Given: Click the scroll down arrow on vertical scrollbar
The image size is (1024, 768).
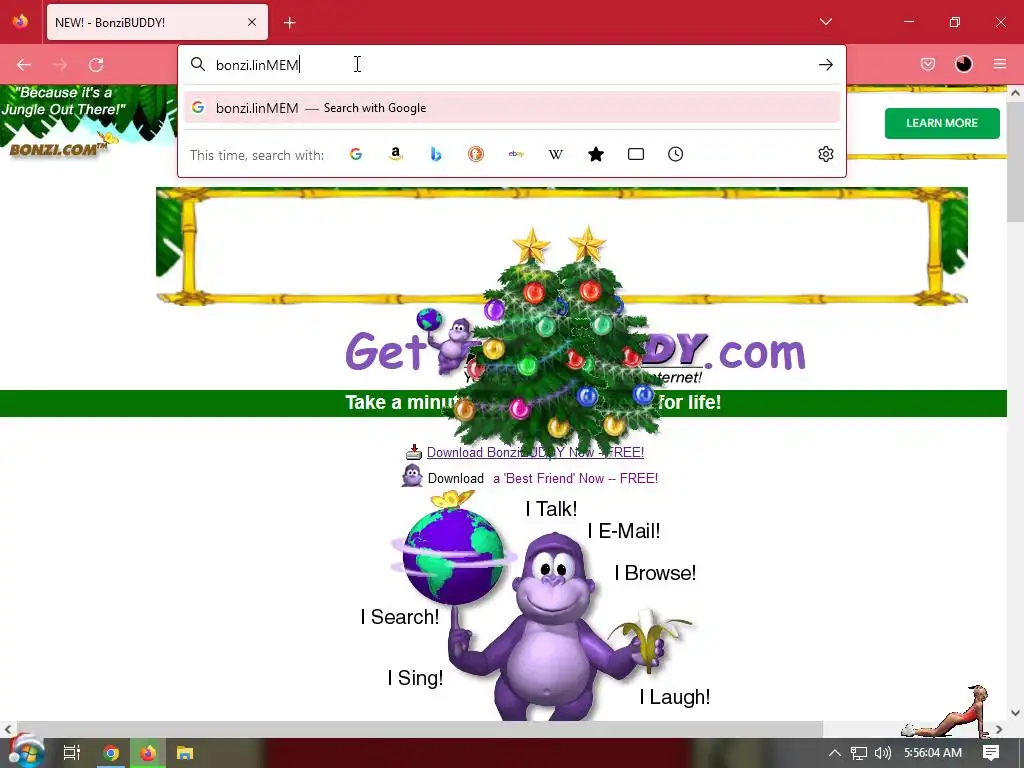Looking at the screenshot, I should point(1015,713).
